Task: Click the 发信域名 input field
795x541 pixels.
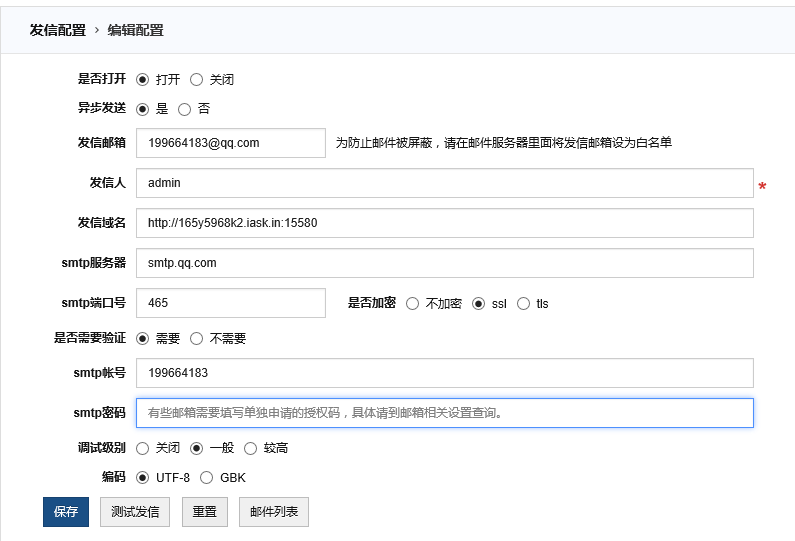Action: coord(444,223)
